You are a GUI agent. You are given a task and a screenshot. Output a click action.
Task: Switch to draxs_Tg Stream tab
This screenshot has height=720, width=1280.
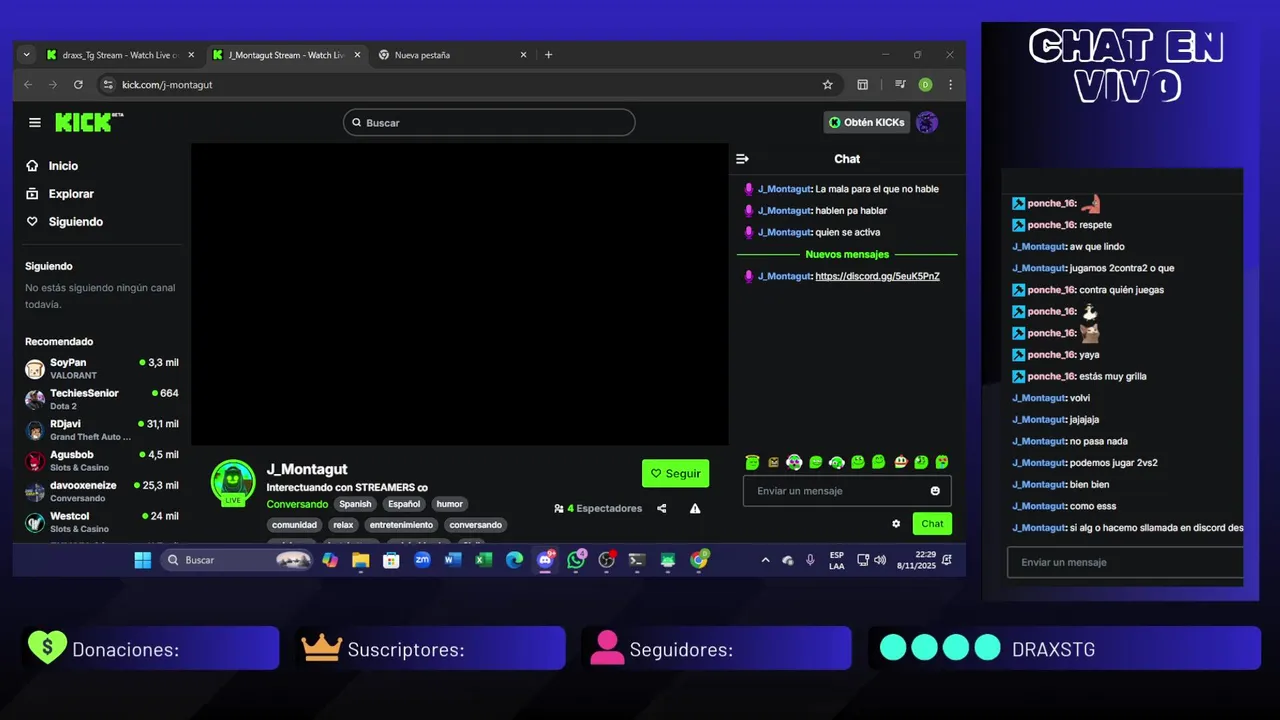[x=120, y=55]
